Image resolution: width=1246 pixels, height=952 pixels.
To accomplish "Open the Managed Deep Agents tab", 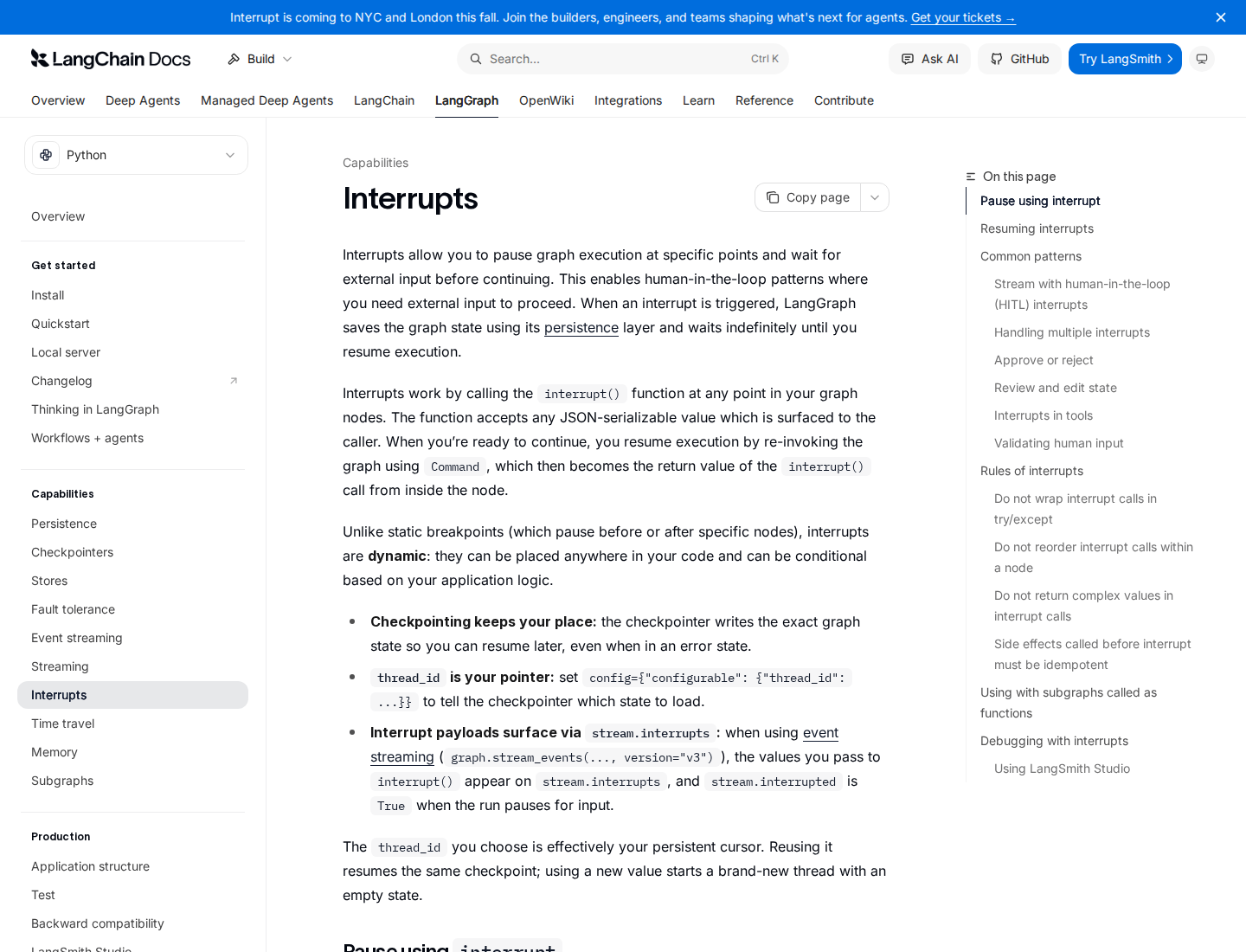I will click(267, 100).
